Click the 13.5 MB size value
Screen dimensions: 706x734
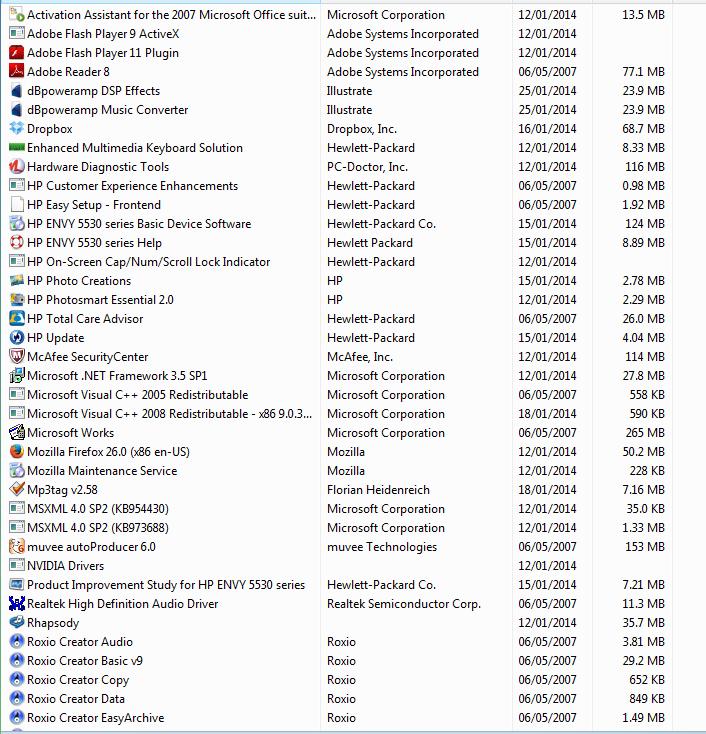click(643, 15)
